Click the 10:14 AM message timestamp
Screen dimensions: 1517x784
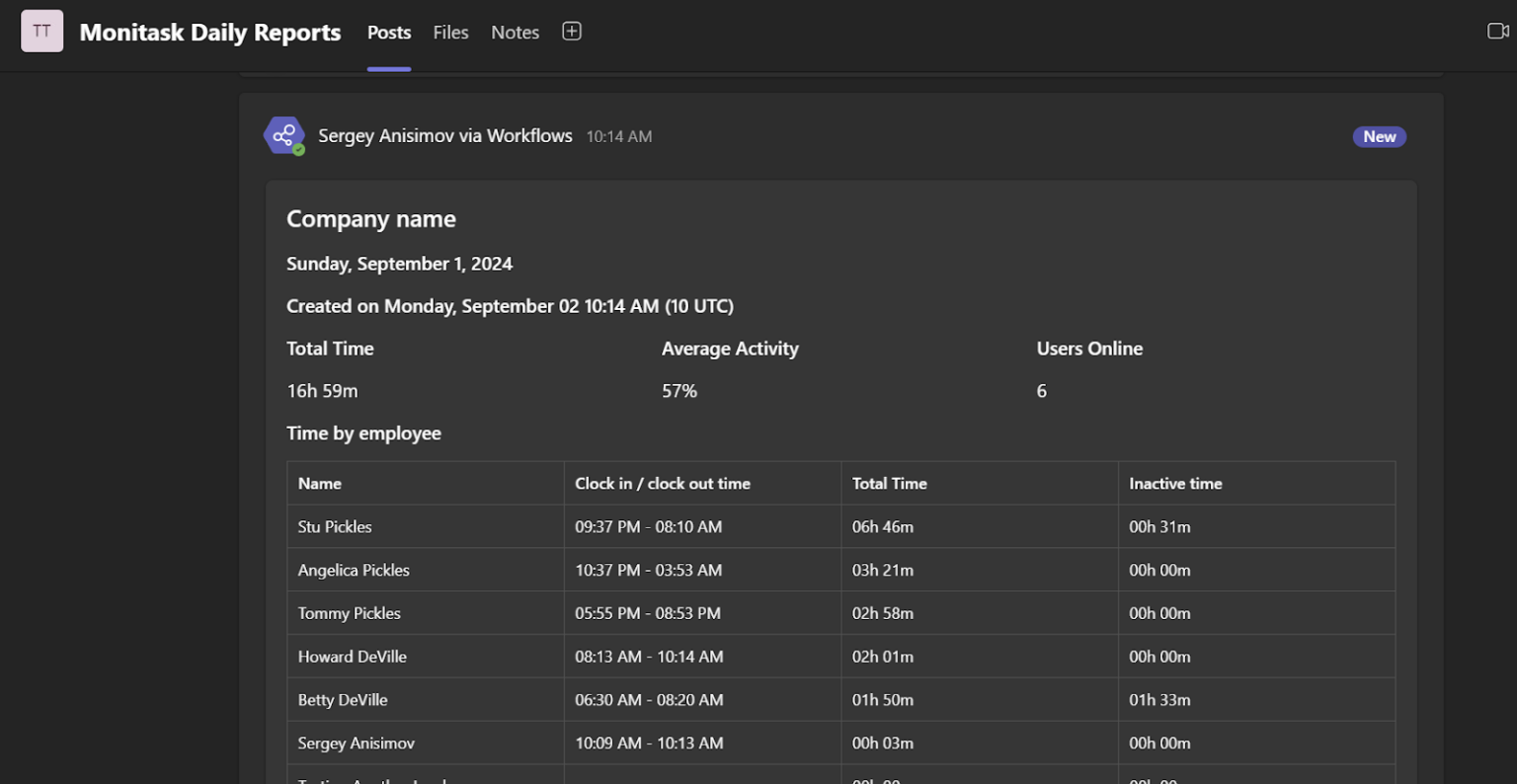click(x=619, y=136)
